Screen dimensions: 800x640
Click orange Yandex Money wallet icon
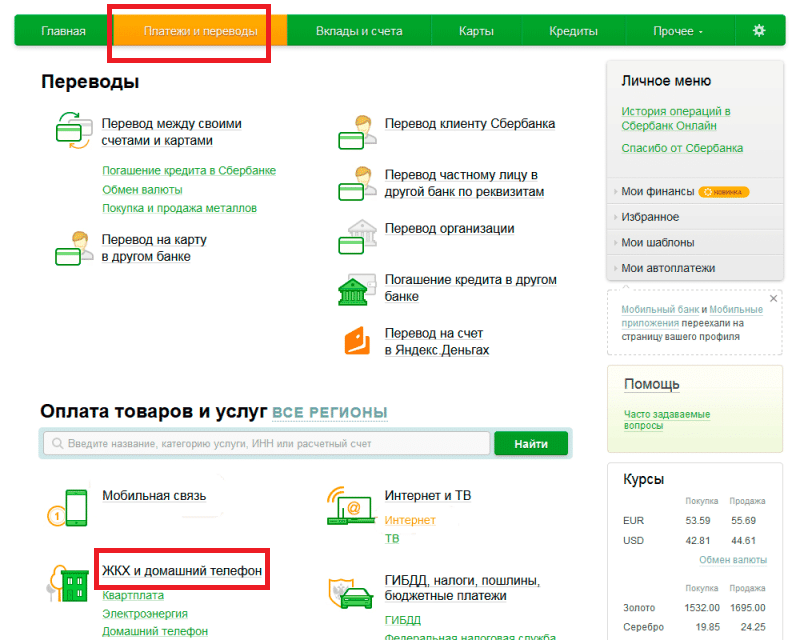pos(357,340)
